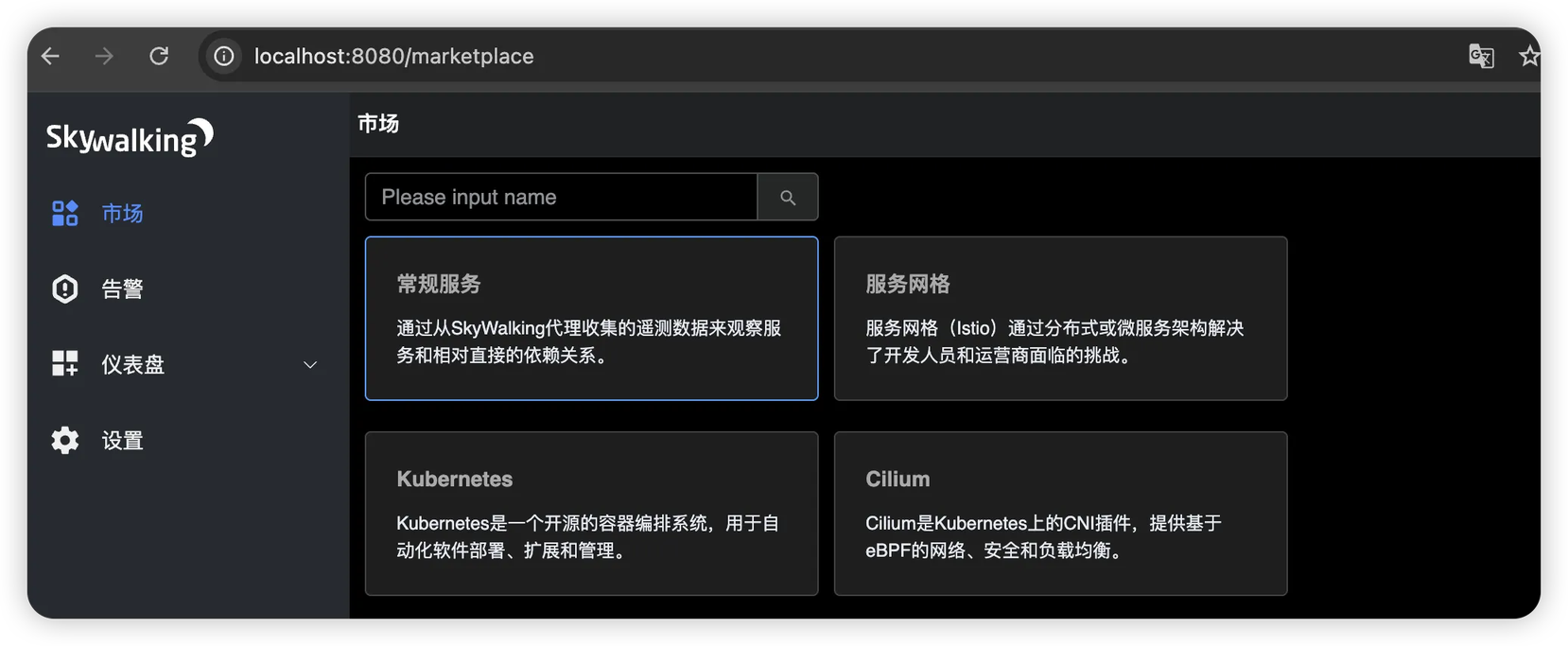Click the site information icon in address bar
This screenshot has width=1568, height=646.
coord(224,57)
